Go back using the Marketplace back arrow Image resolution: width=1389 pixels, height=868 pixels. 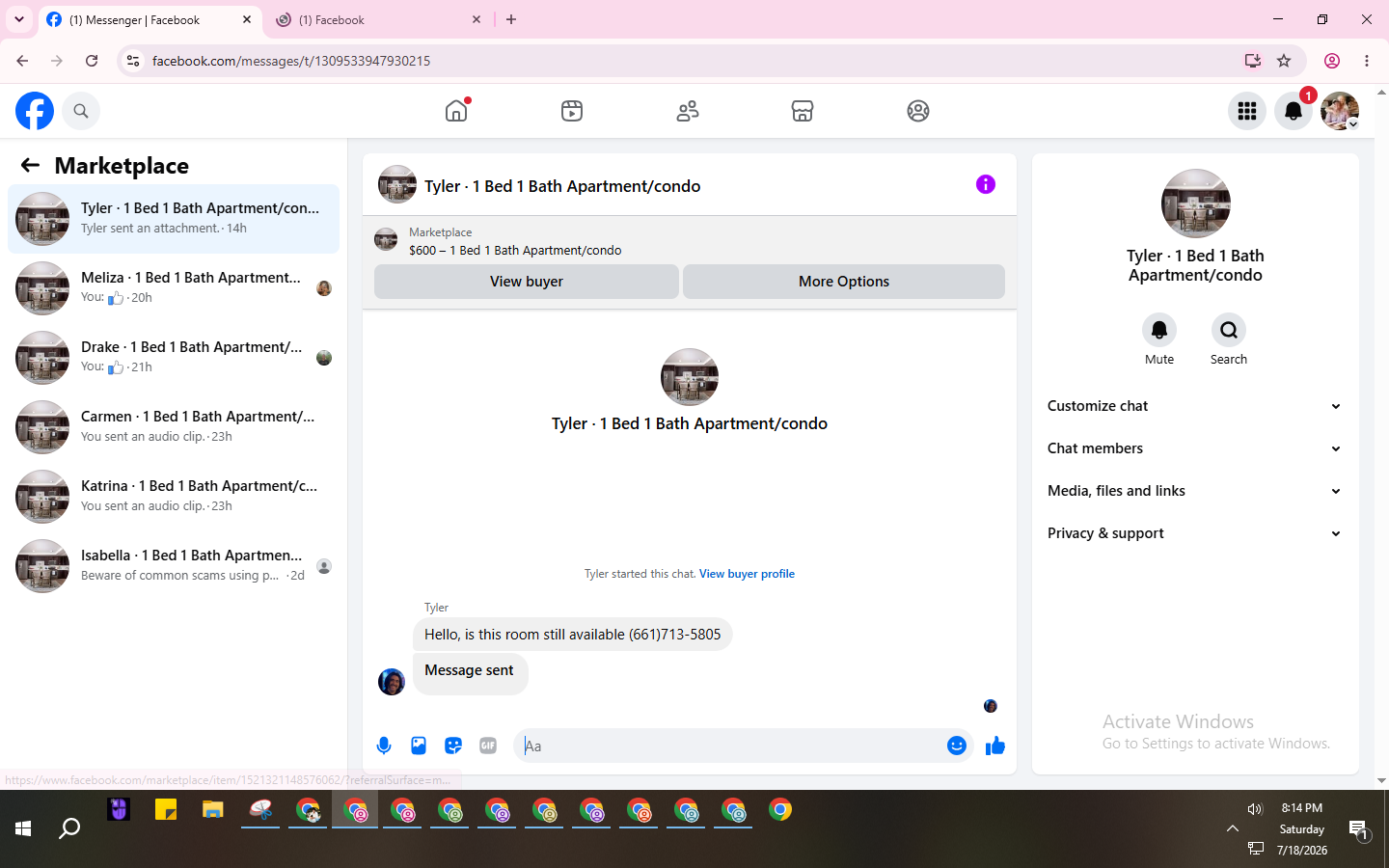click(x=30, y=165)
